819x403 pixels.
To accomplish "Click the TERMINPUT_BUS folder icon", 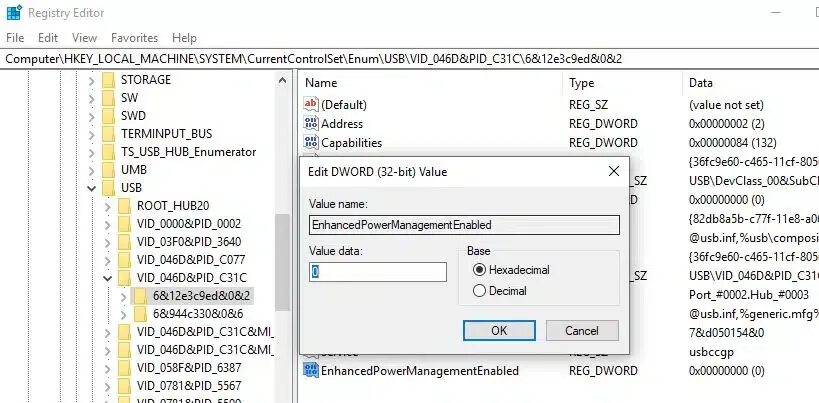I will coord(108,134).
